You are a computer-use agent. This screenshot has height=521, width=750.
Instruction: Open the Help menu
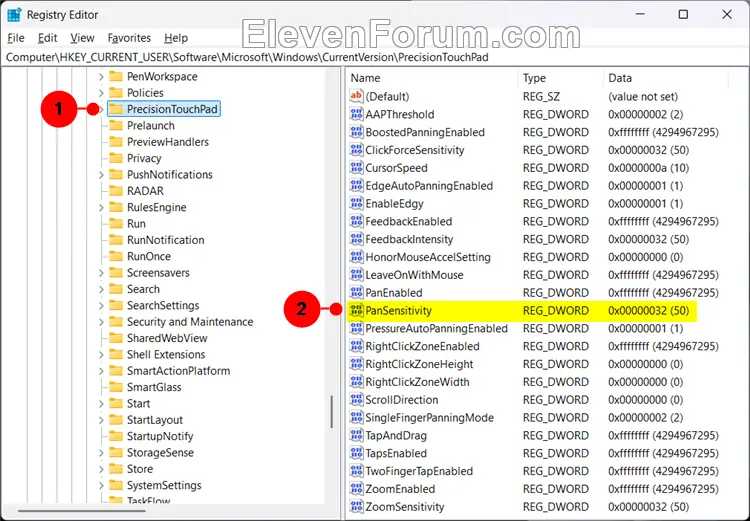point(176,38)
